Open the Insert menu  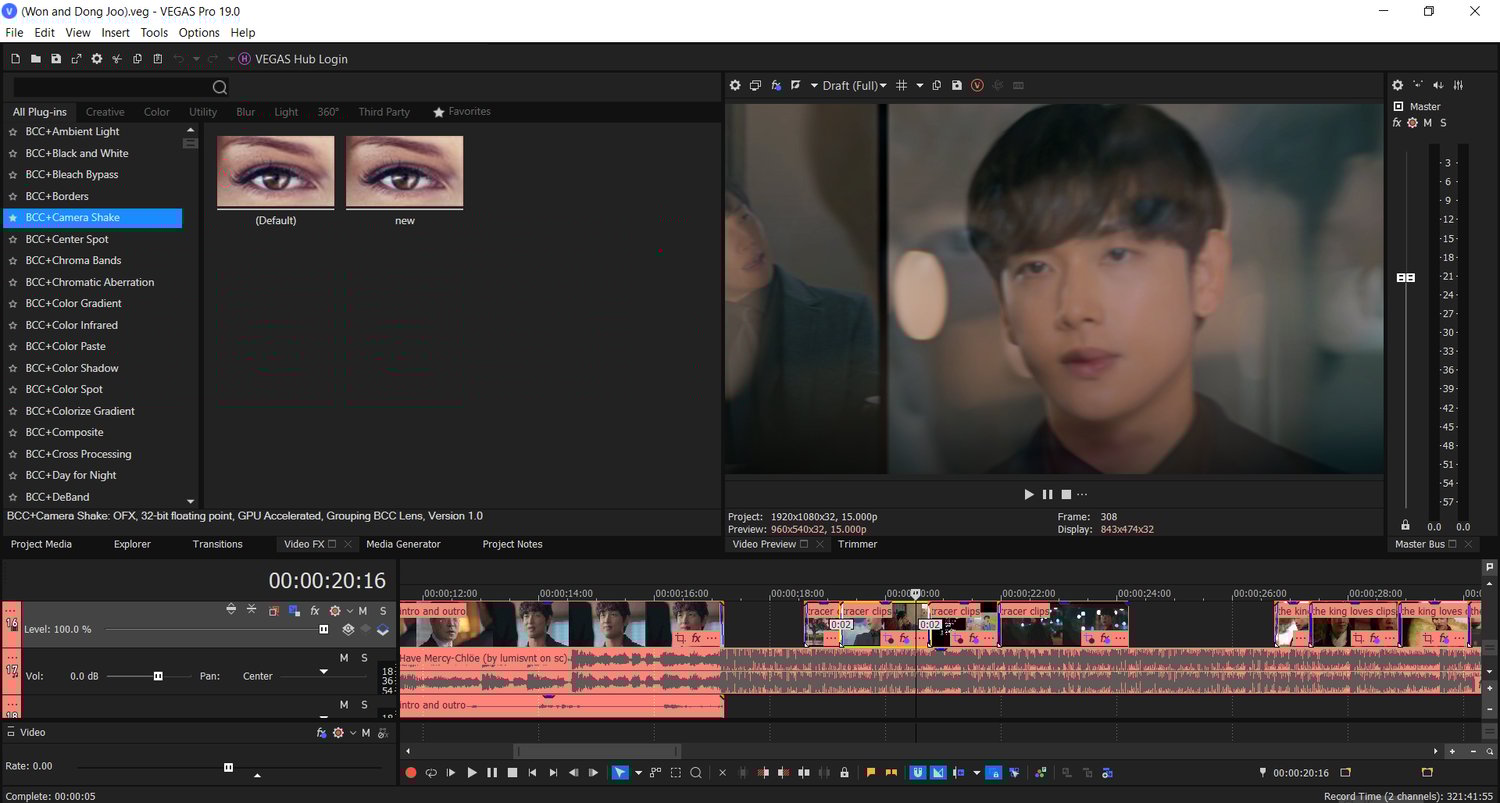[116, 33]
